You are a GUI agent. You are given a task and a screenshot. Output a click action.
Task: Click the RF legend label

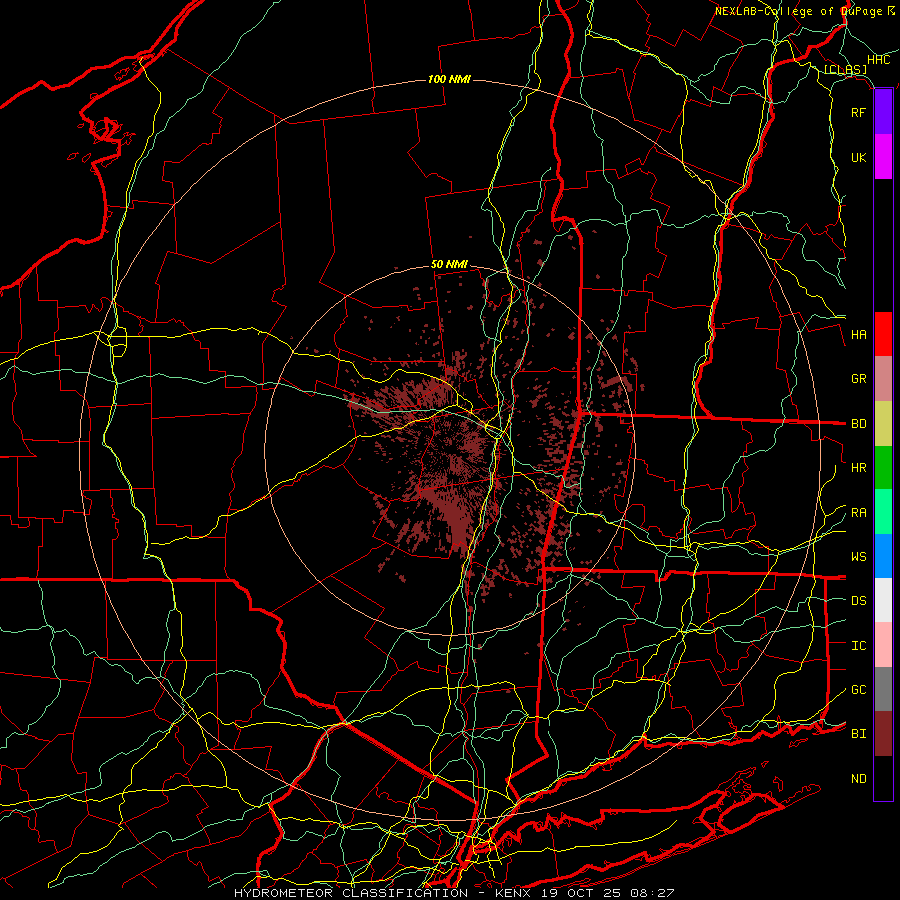click(x=858, y=112)
